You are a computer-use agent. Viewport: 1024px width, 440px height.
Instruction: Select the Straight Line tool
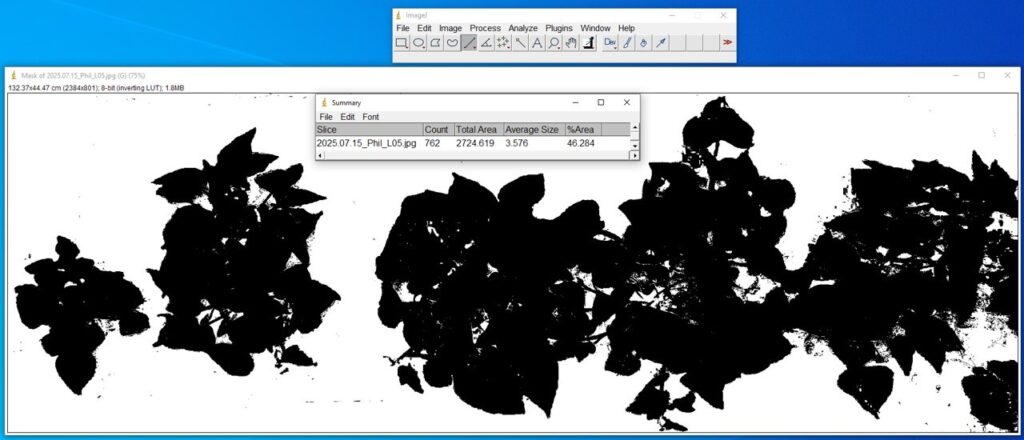point(469,43)
